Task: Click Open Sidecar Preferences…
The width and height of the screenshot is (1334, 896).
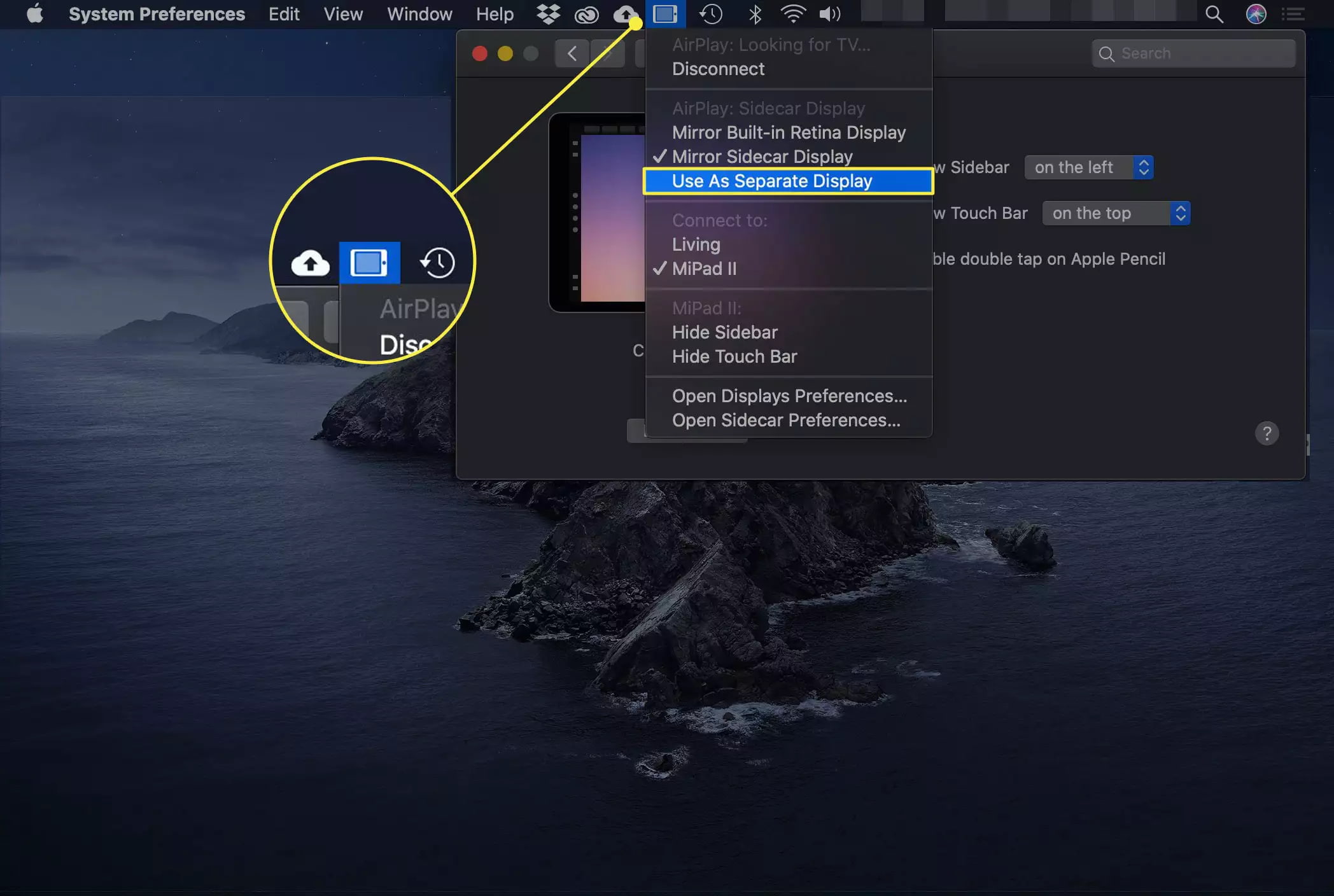Action: pyautogui.click(x=786, y=420)
